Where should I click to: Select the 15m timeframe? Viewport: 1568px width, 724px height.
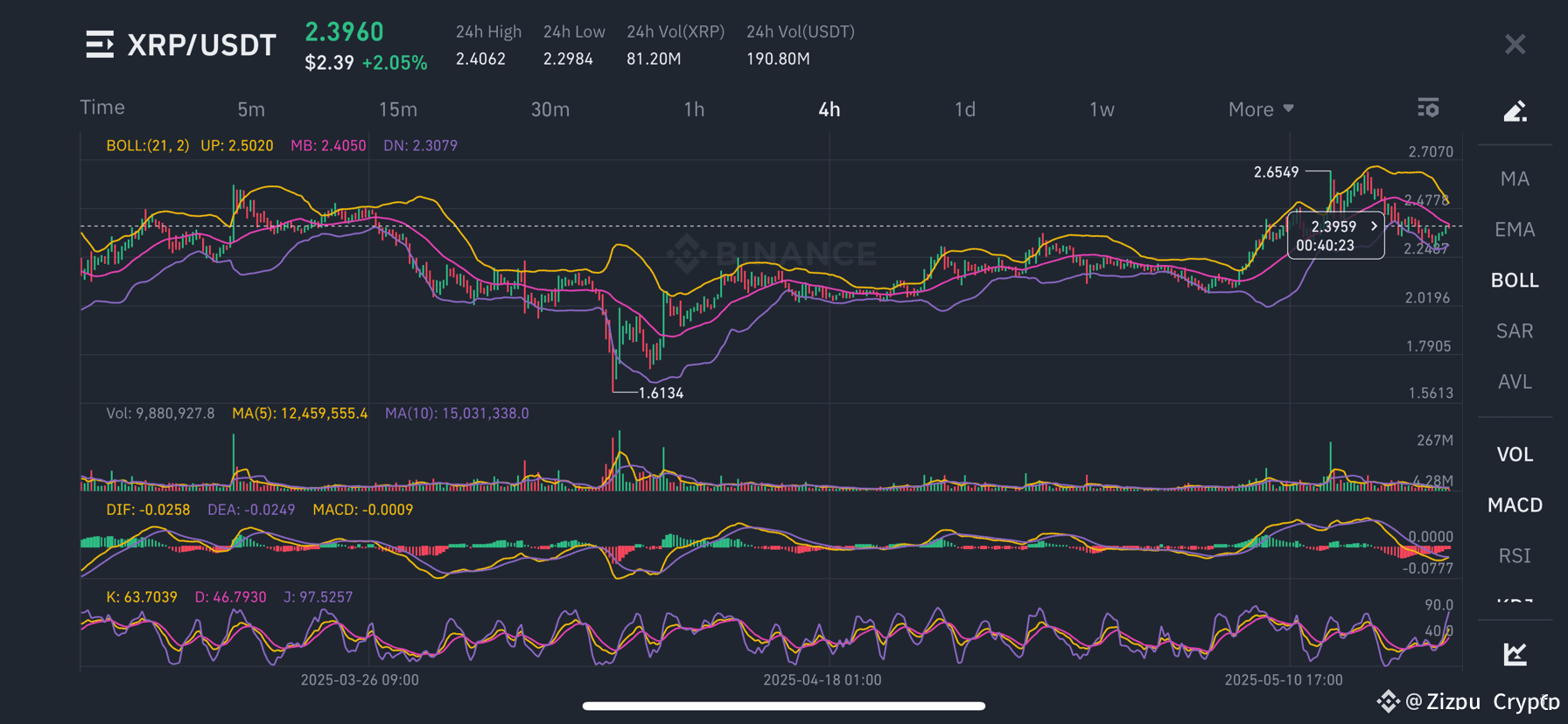point(398,109)
